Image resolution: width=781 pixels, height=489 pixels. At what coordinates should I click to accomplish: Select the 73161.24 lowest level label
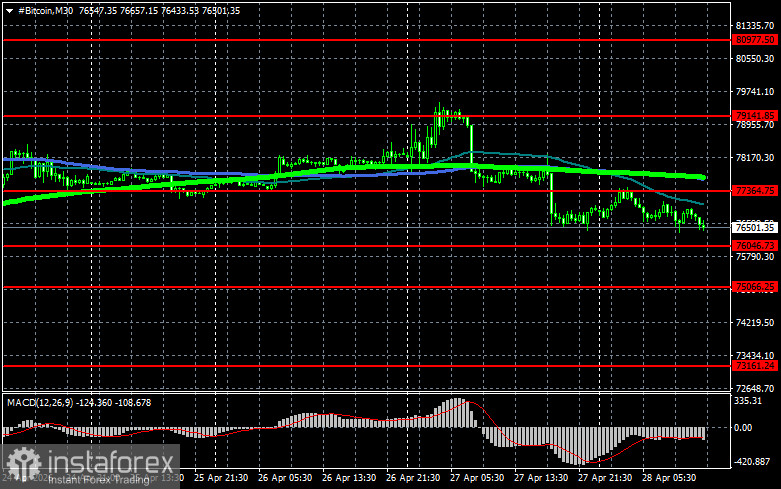click(755, 366)
